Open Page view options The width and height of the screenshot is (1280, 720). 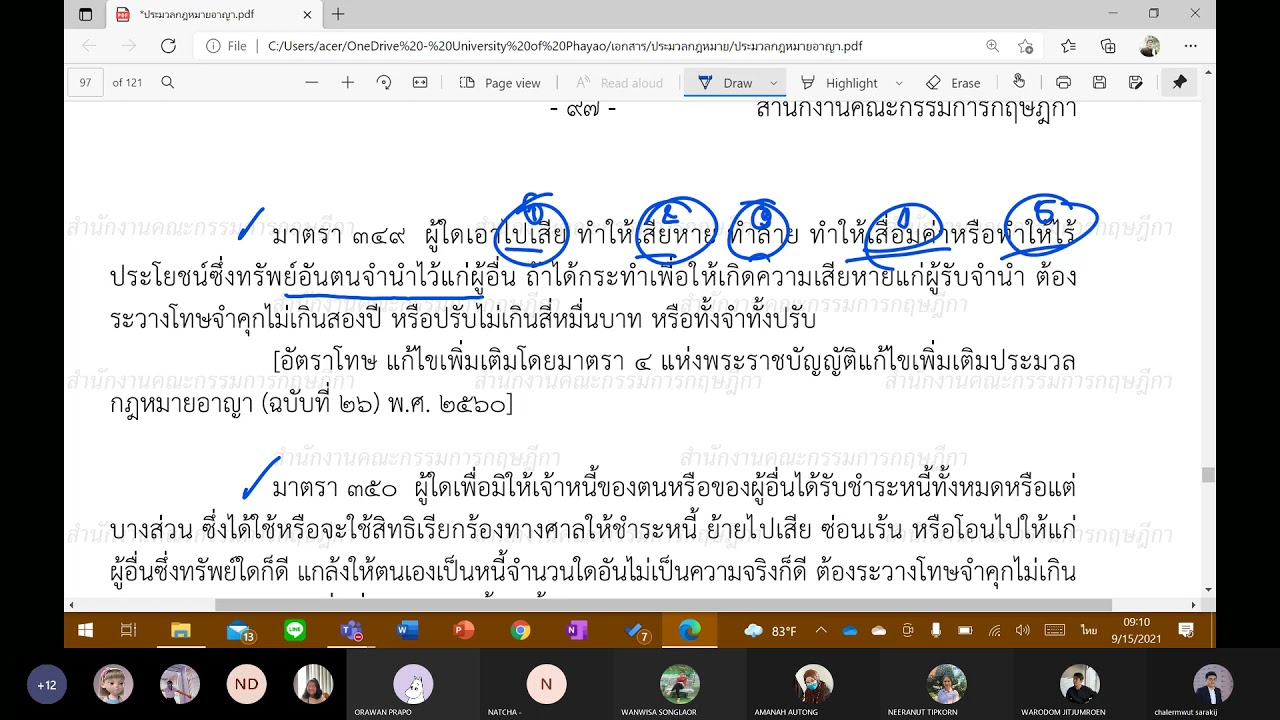500,83
